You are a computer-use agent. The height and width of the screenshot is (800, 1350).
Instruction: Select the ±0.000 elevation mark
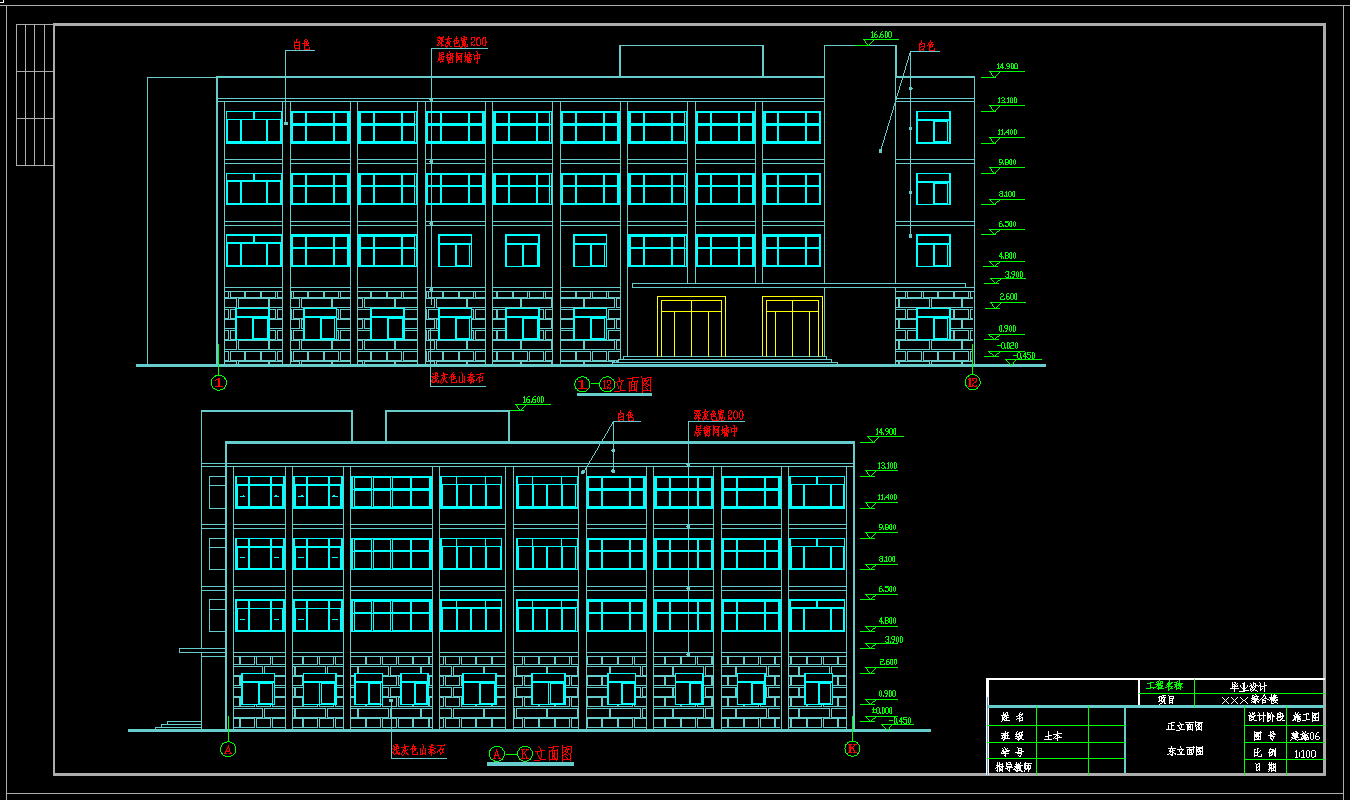(882, 711)
